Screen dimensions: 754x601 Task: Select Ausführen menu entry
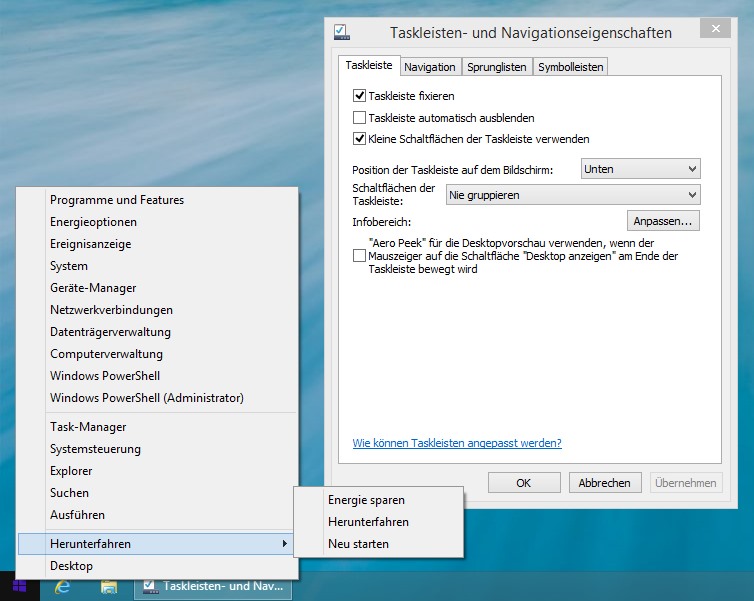(157, 515)
